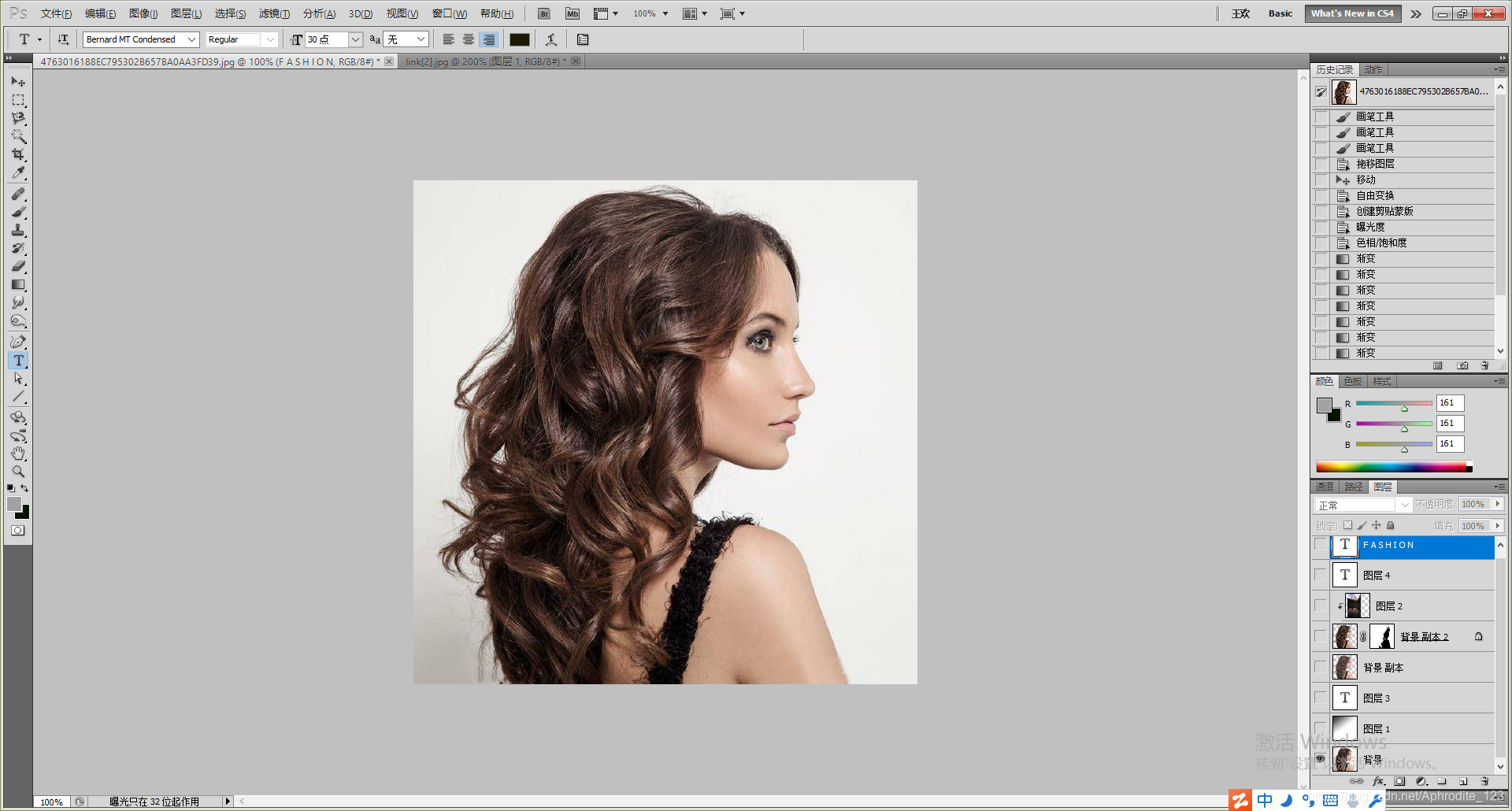Image resolution: width=1512 pixels, height=811 pixels.
Task: Open the layer opacity slider arrow
Action: 1498,504
